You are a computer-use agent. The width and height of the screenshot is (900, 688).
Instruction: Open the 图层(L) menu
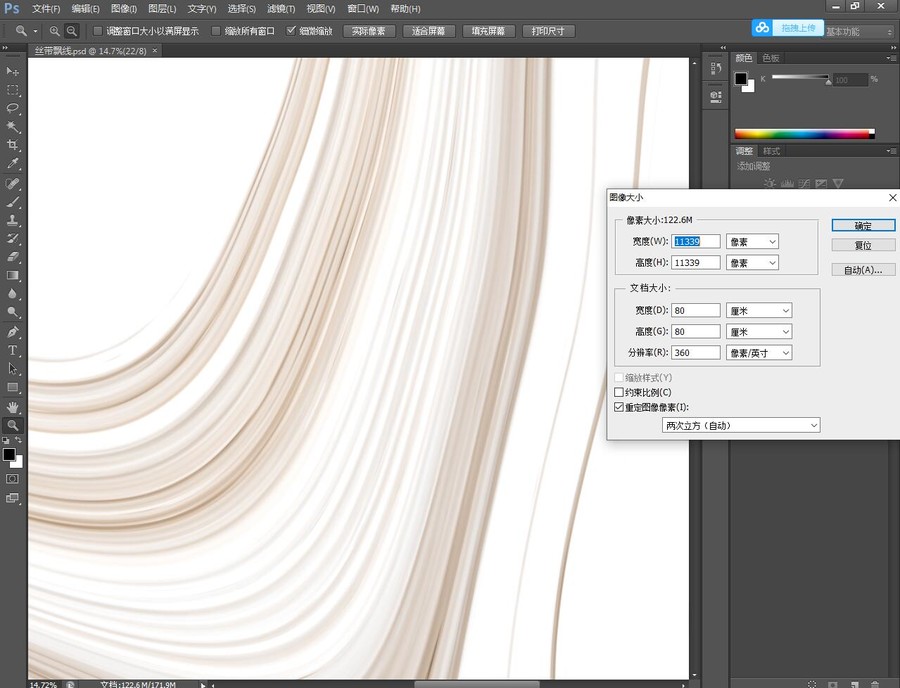coord(162,9)
